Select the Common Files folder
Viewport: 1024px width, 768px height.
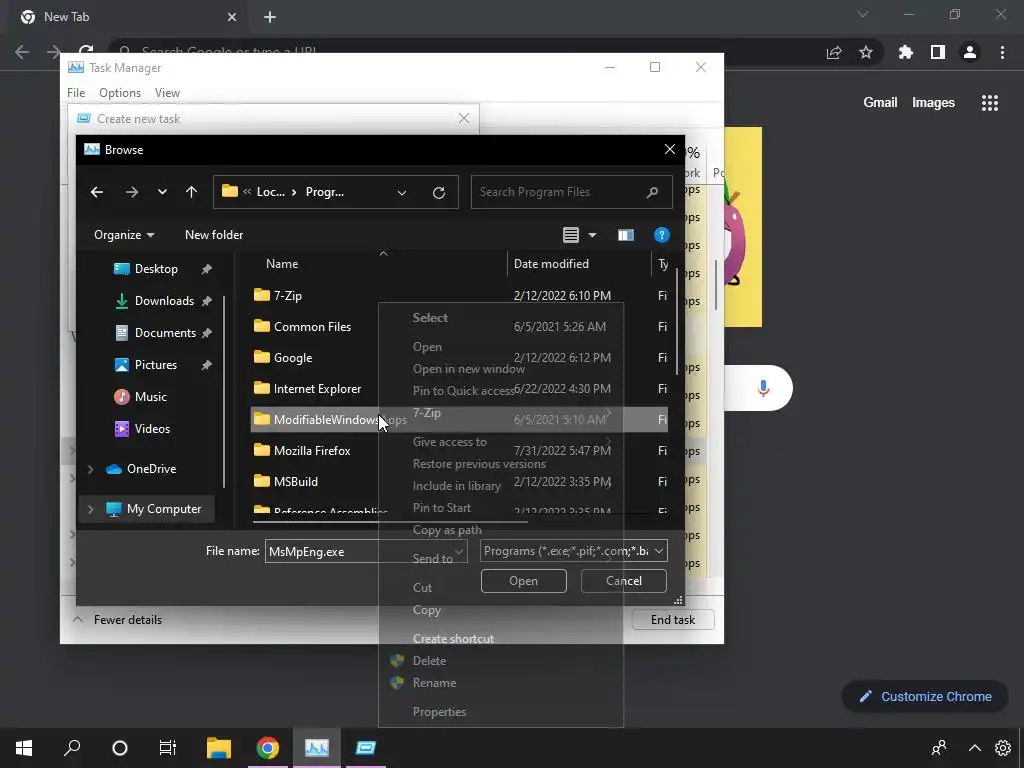click(x=312, y=327)
